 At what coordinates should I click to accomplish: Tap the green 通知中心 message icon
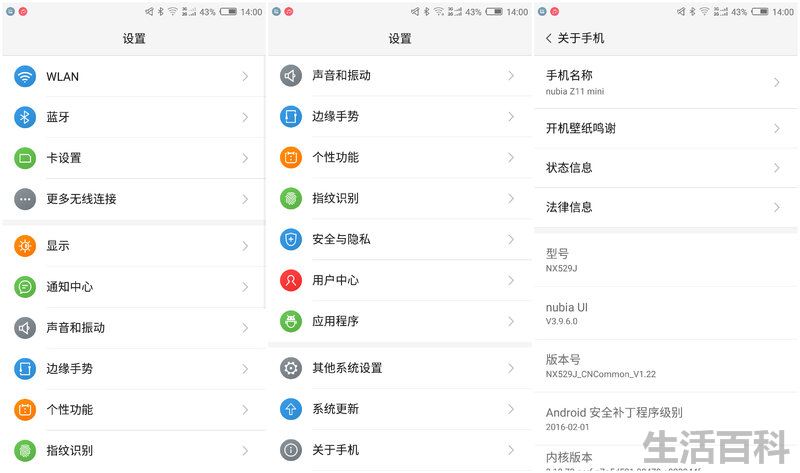pyautogui.click(x=24, y=287)
